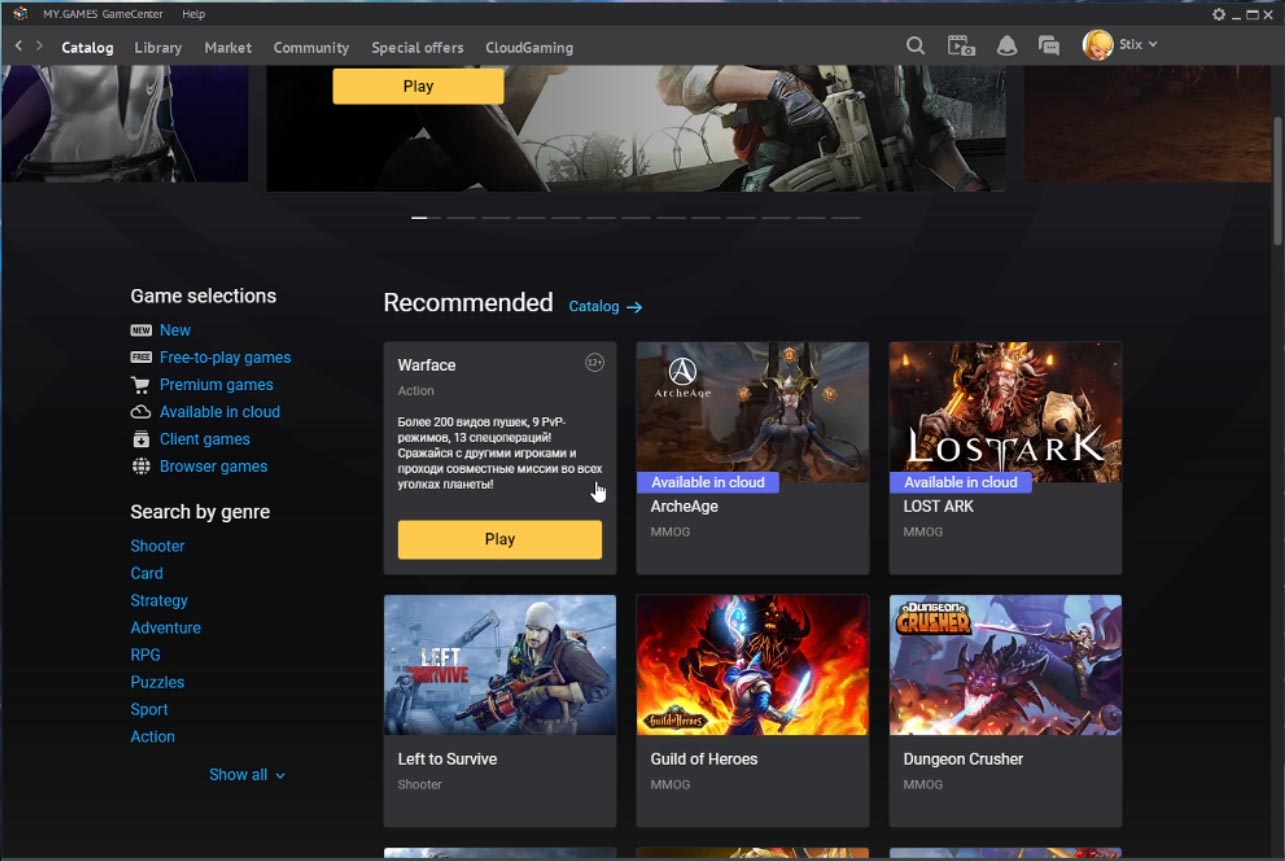Filter by Strategy genre

pyautogui.click(x=159, y=600)
